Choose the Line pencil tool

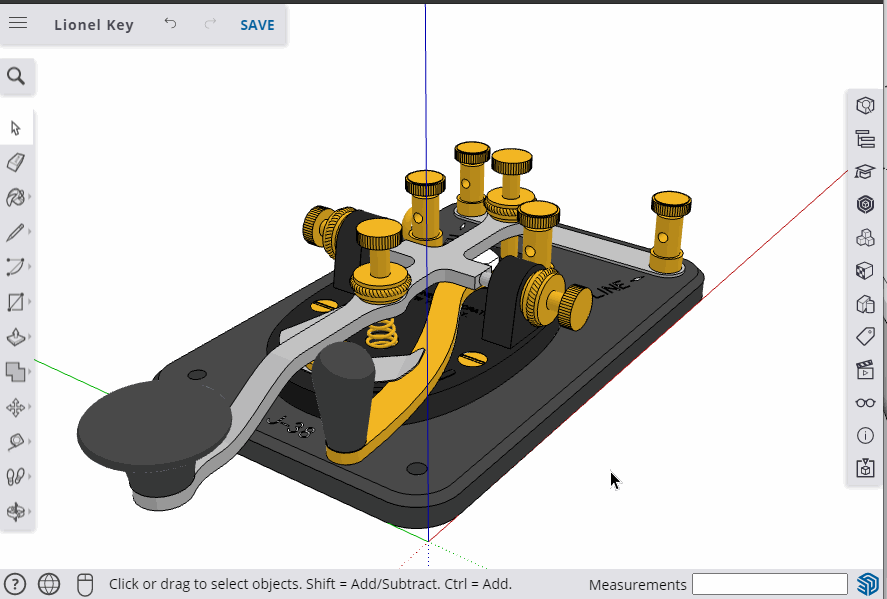(x=15, y=231)
